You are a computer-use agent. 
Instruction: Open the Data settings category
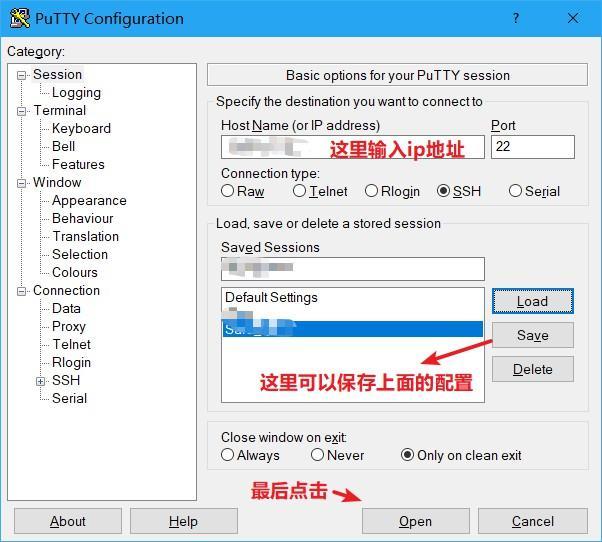(x=66, y=308)
